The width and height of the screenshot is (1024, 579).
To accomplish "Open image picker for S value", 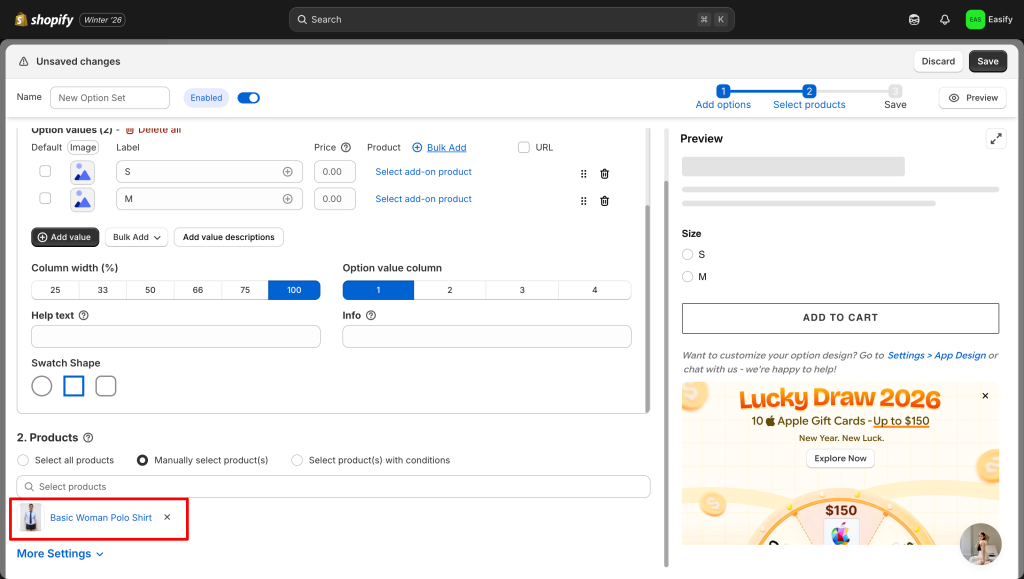I will [x=82, y=172].
